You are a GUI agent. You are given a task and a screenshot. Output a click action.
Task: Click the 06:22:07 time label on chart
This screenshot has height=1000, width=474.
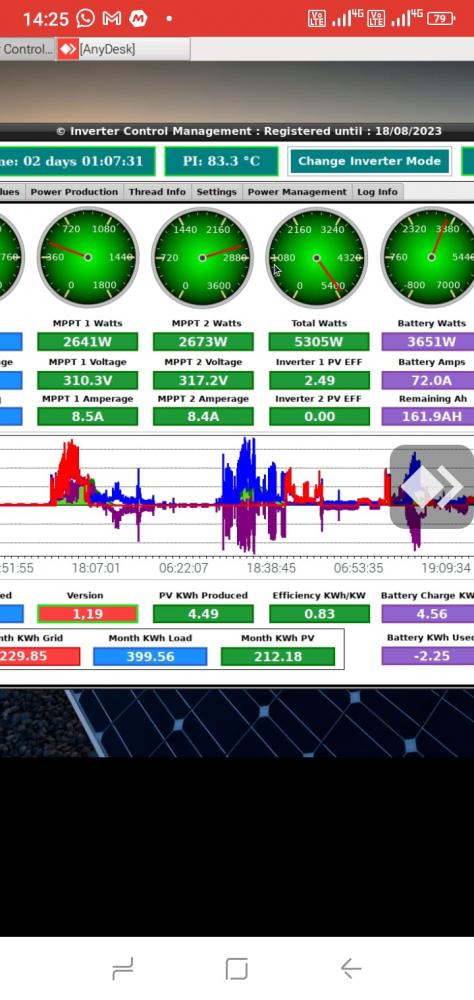183,568
